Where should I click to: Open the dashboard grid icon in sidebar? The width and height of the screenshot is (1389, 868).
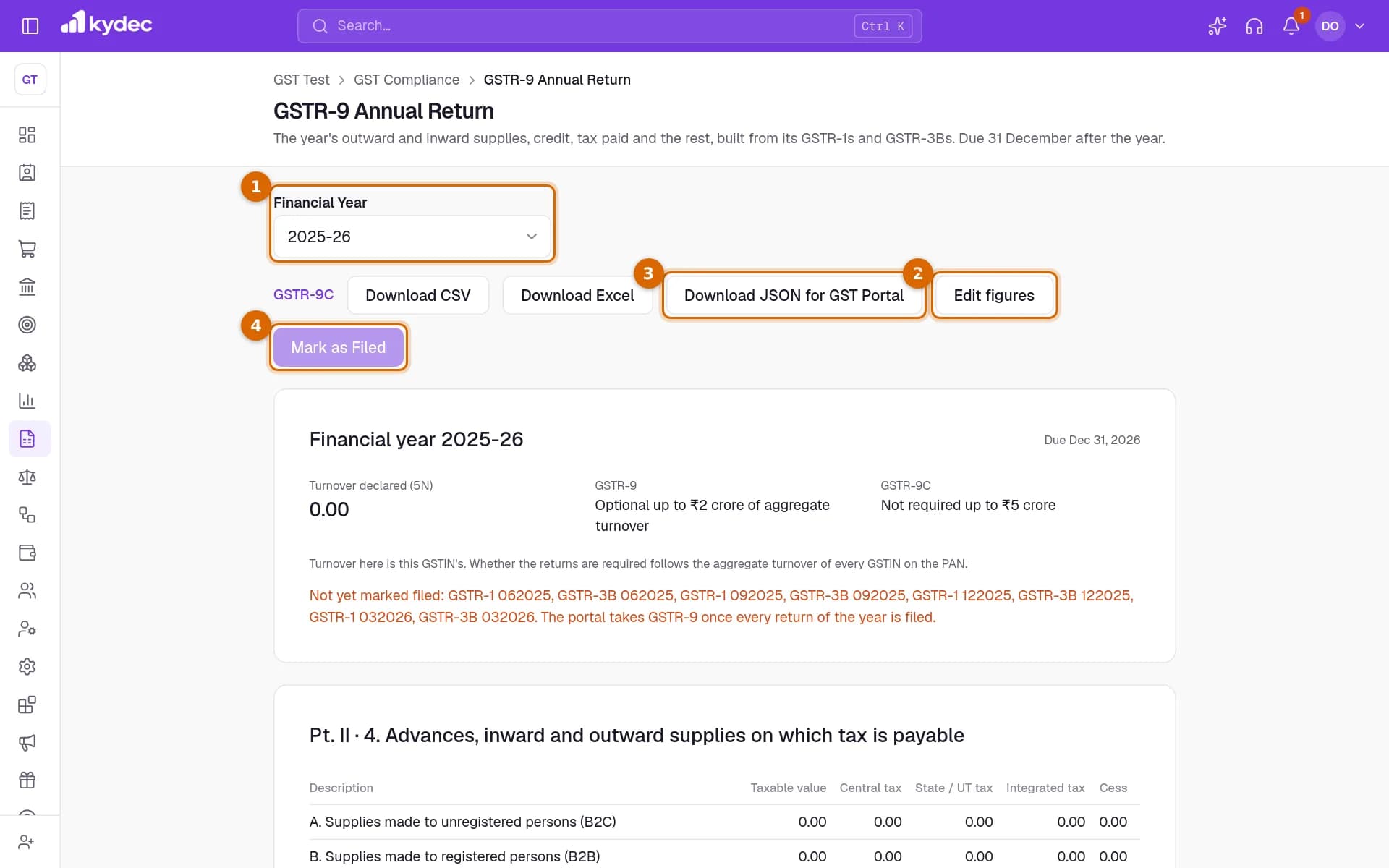[x=27, y=135]
